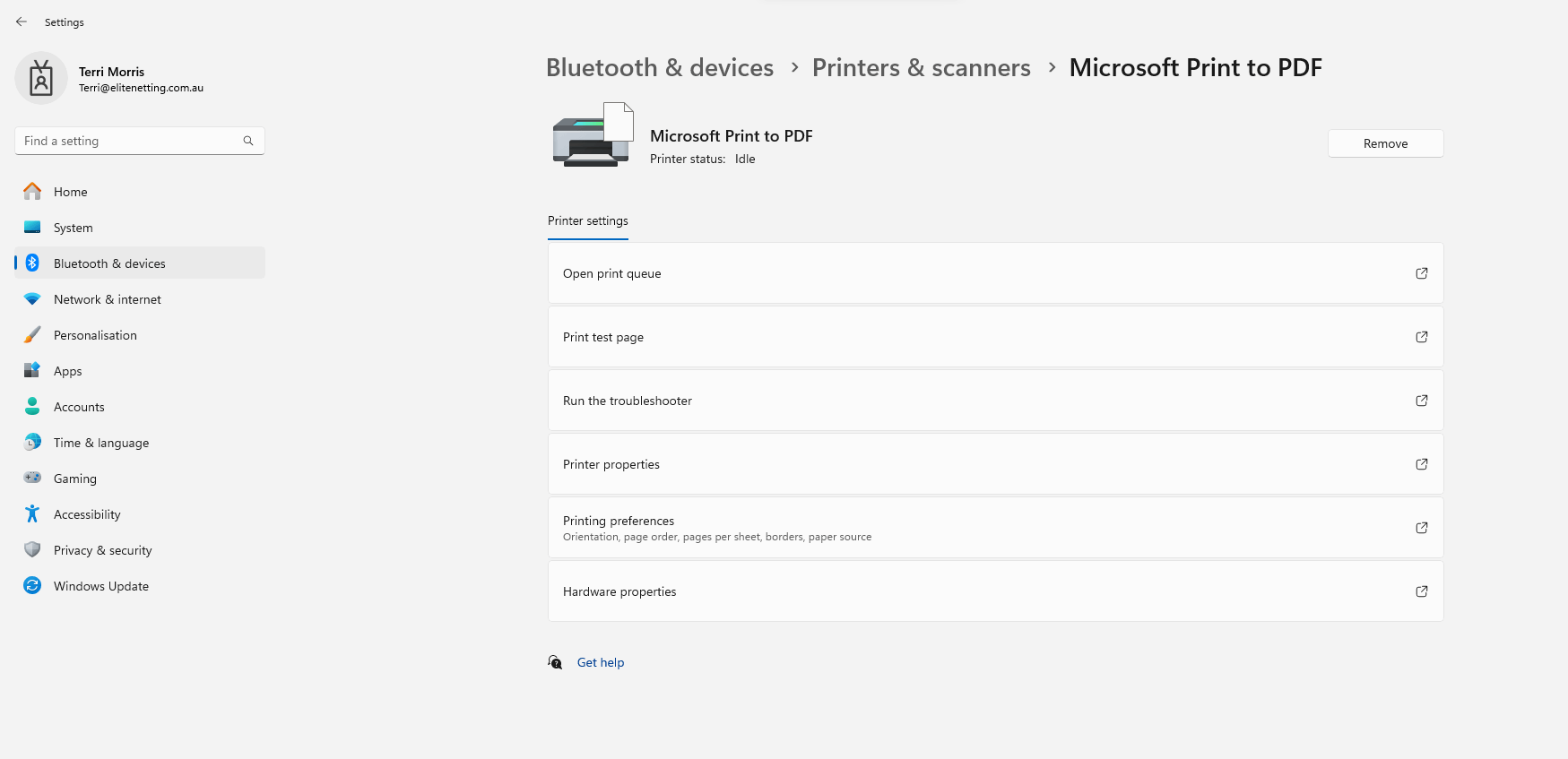1568x759 pixels.
Task: Go to Privacy & security settings
Action: pos(140,550)
